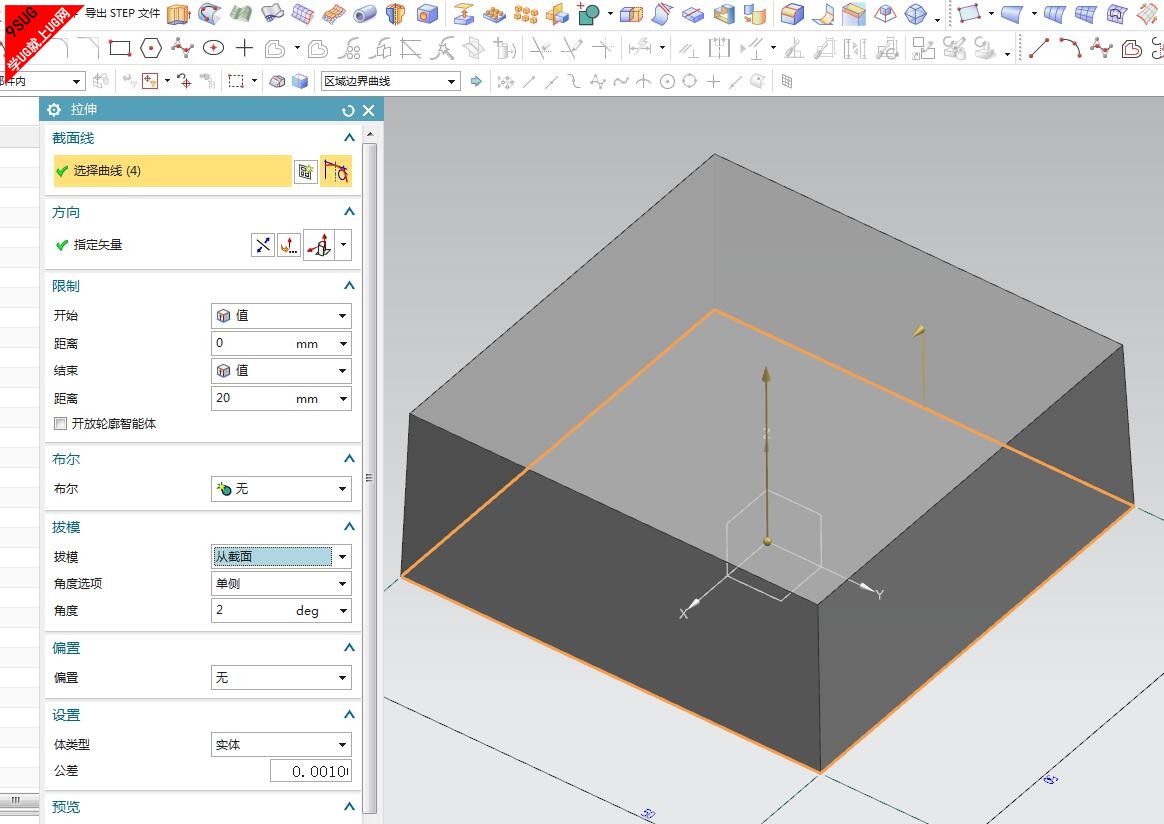
Task: Click the 公差 tolerance input field
Action: (310, 771)
